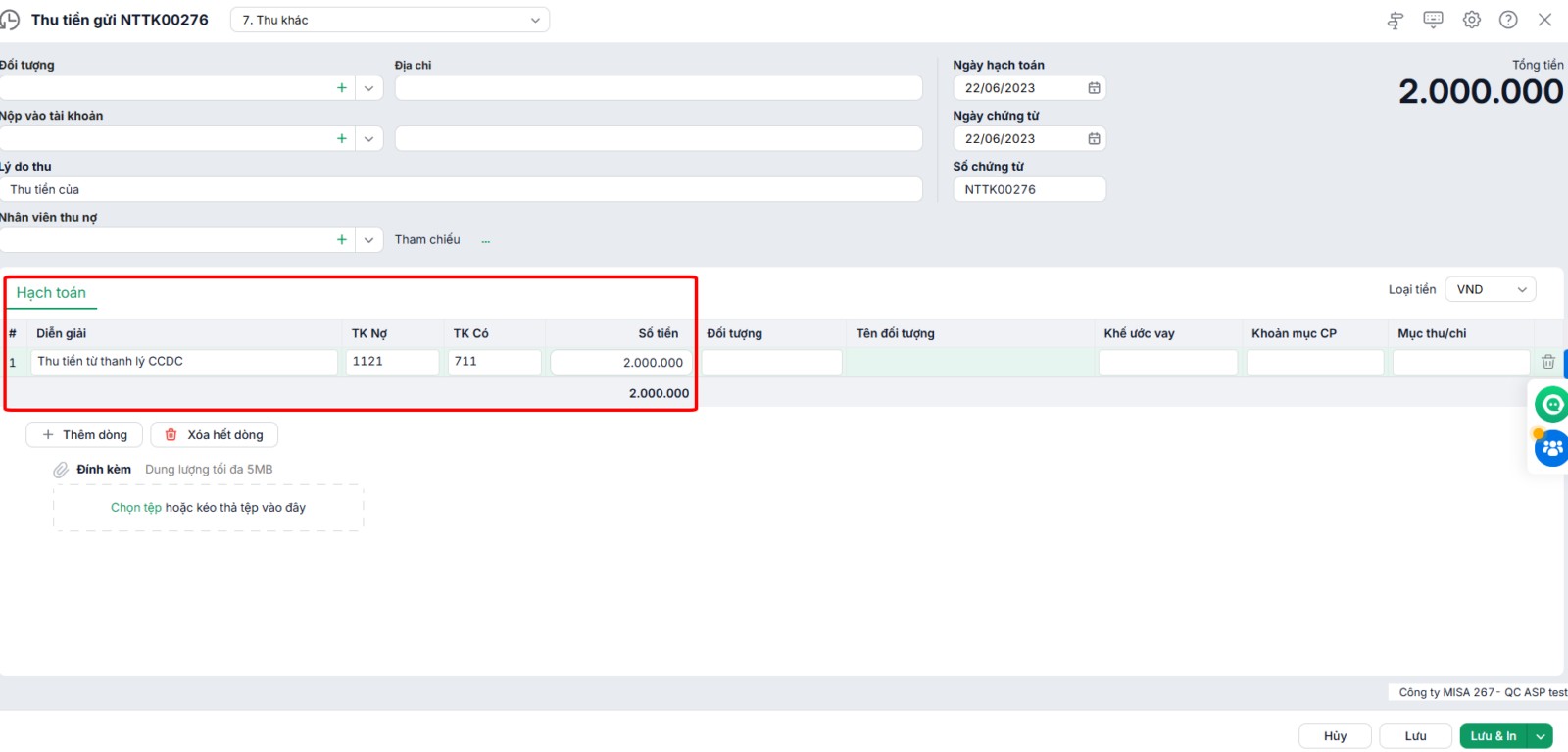
Task: Focus the Lý do thu field
Action: [461, 189]
